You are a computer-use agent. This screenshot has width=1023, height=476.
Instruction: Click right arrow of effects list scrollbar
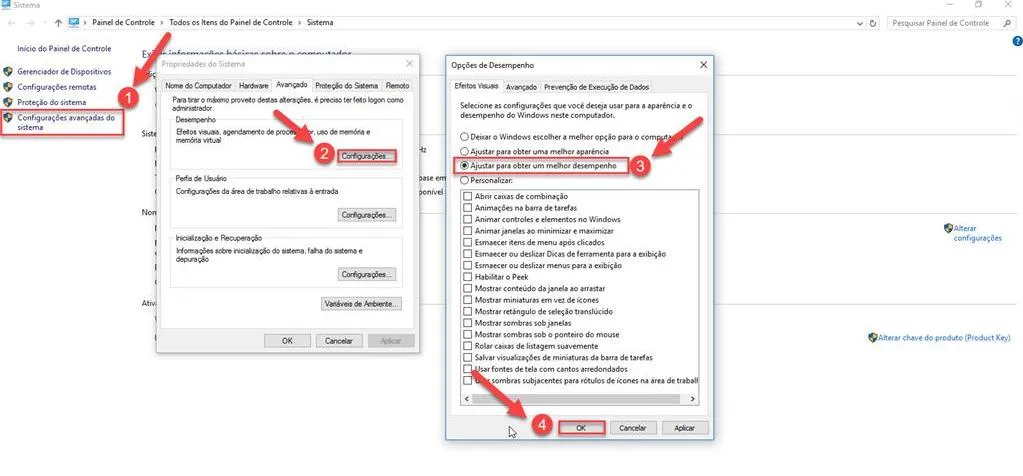[692, 399]
